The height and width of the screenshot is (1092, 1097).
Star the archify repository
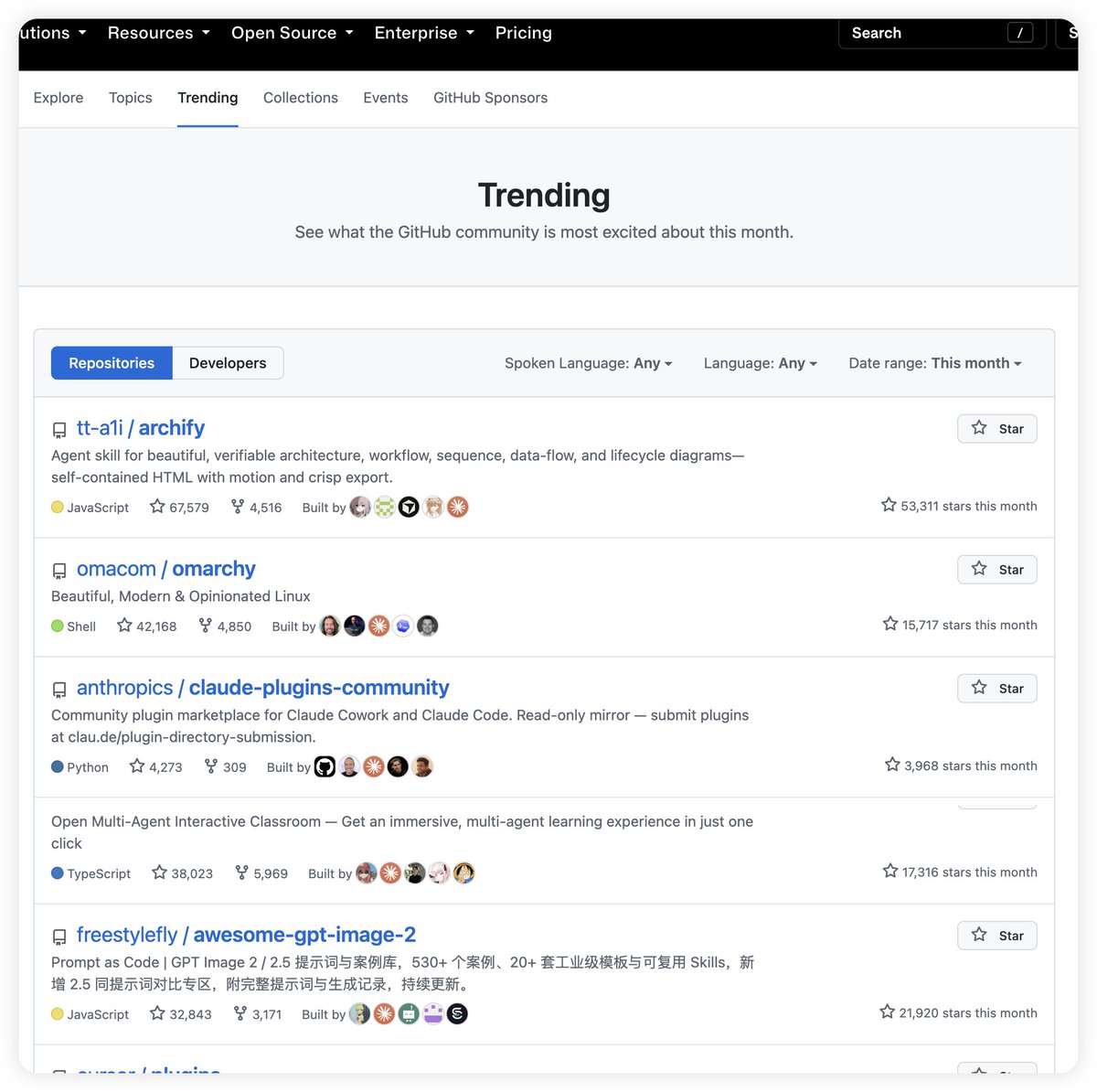[x=997, y=429]
